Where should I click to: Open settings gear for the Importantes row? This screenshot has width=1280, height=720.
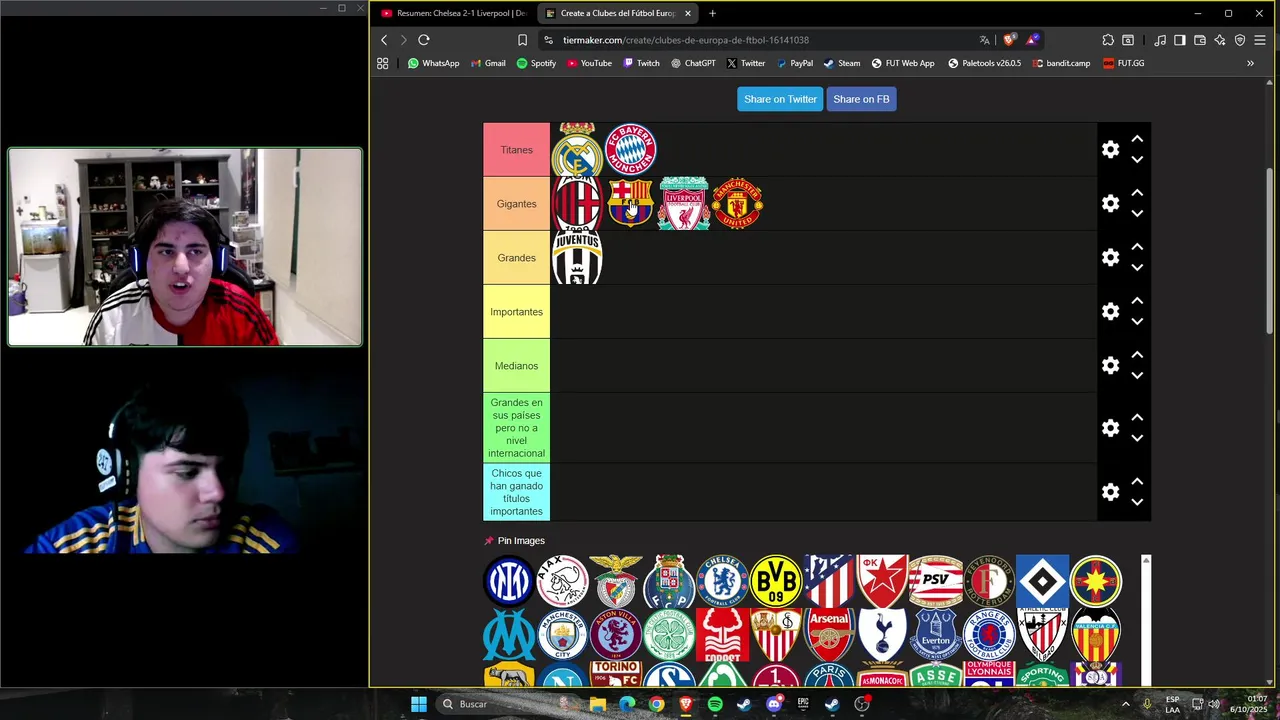click(1110, 312)
